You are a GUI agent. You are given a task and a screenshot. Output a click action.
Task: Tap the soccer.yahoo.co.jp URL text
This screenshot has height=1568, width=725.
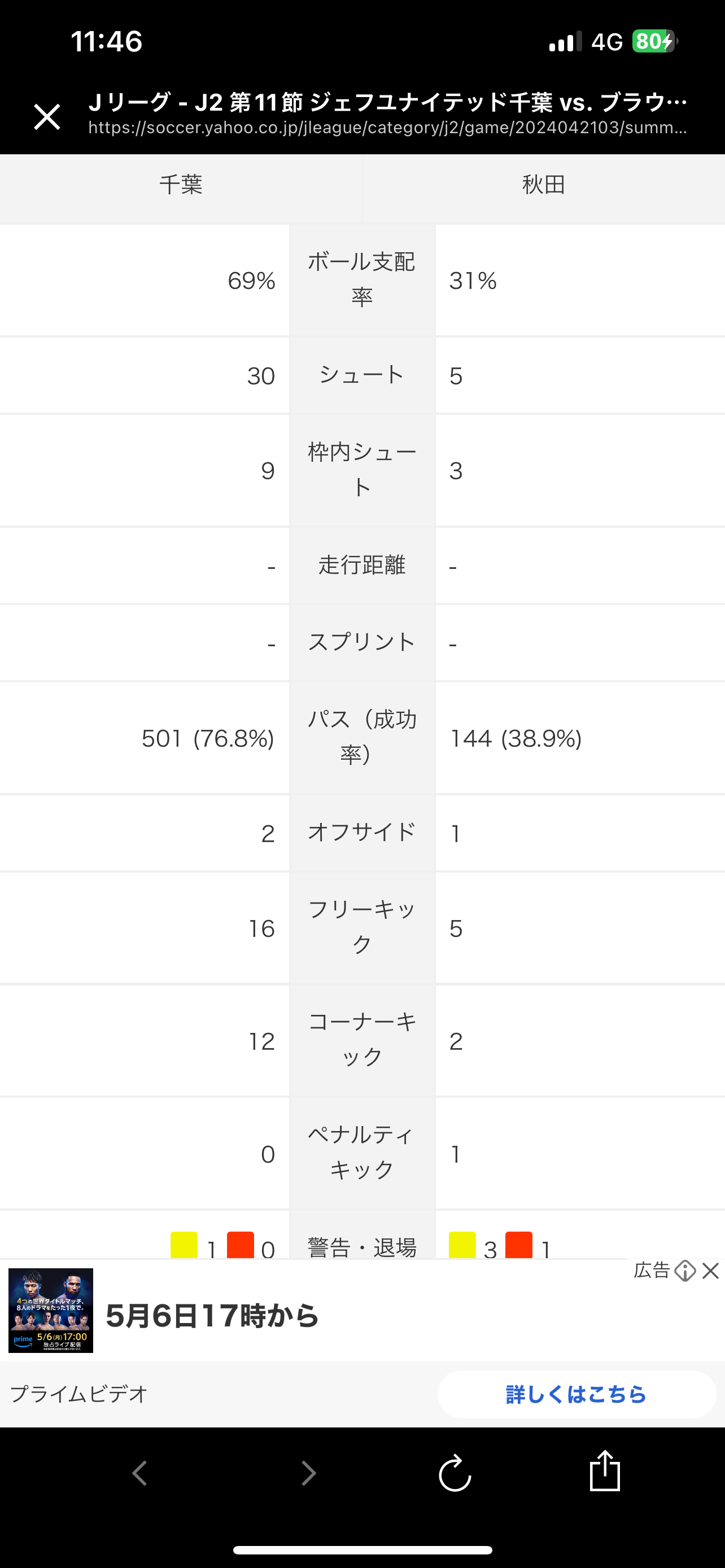coord(387,128)
